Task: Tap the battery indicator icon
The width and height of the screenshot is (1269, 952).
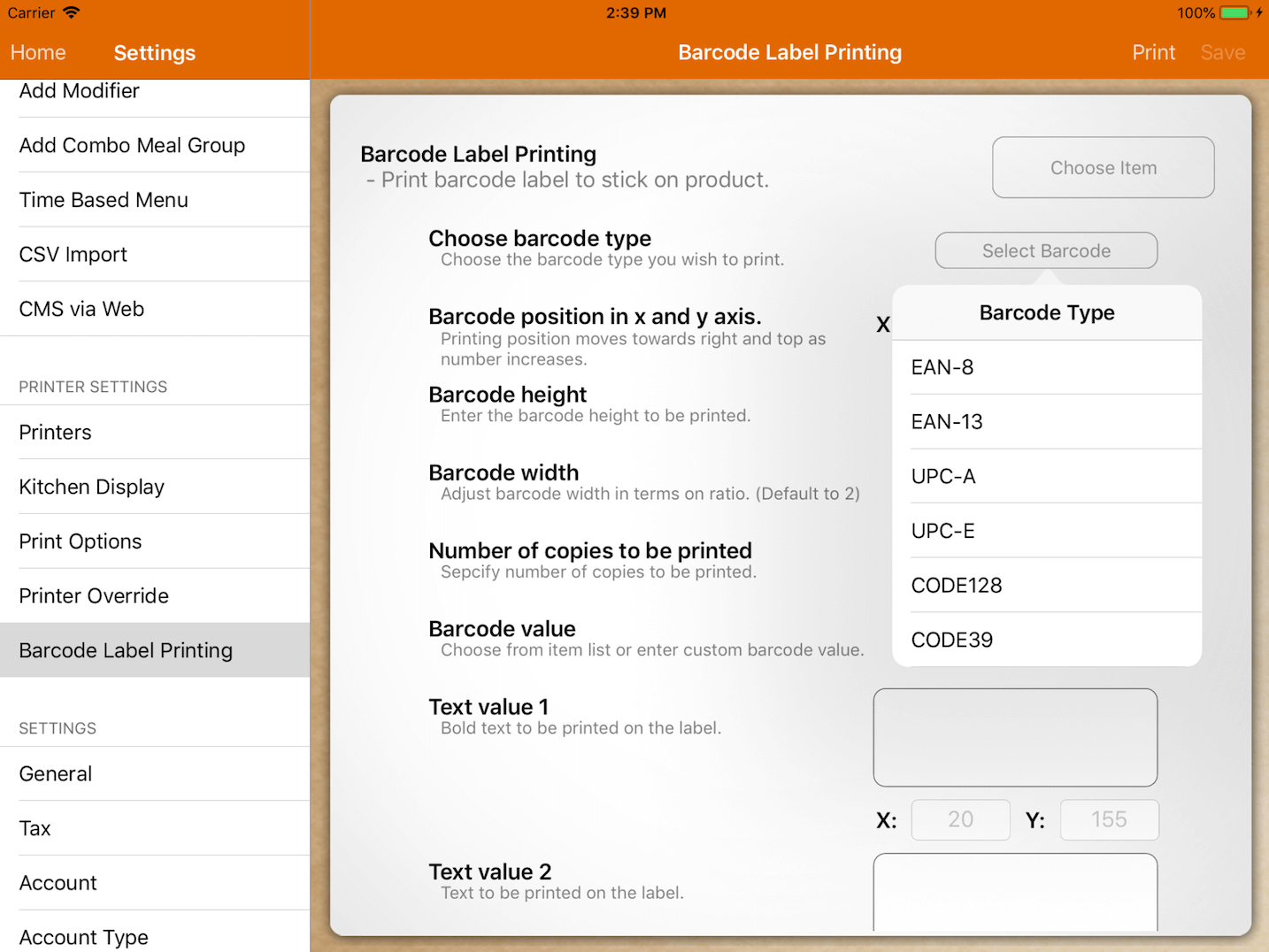Action: 1234,13
